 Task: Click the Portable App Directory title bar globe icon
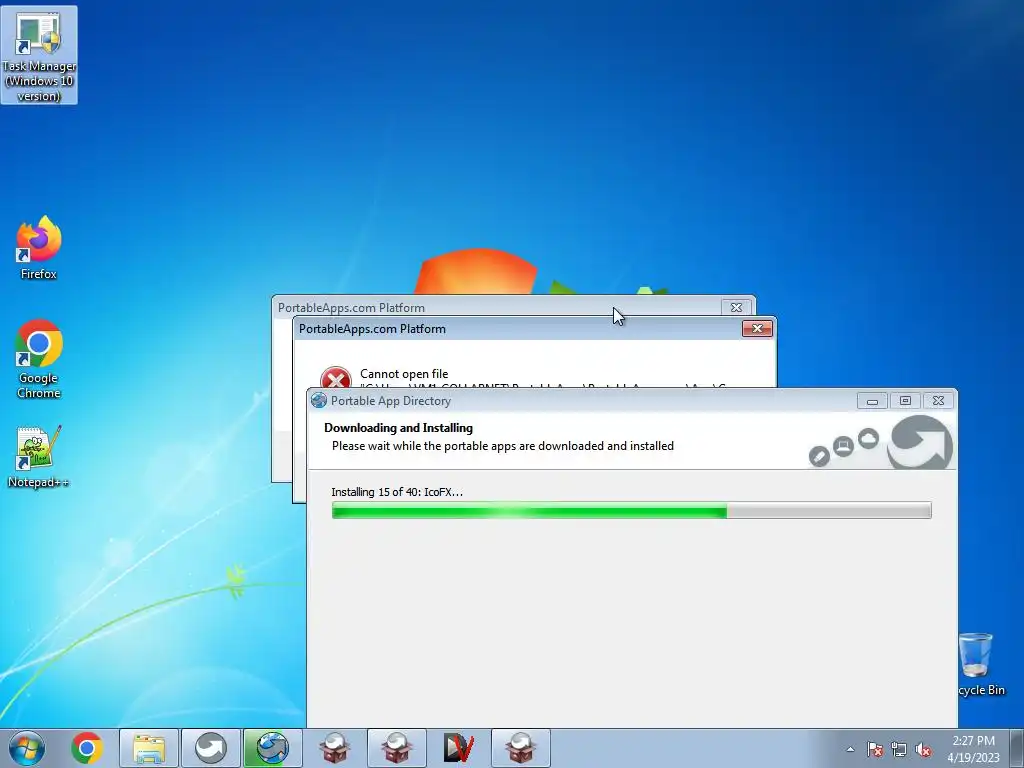point(319,400)
